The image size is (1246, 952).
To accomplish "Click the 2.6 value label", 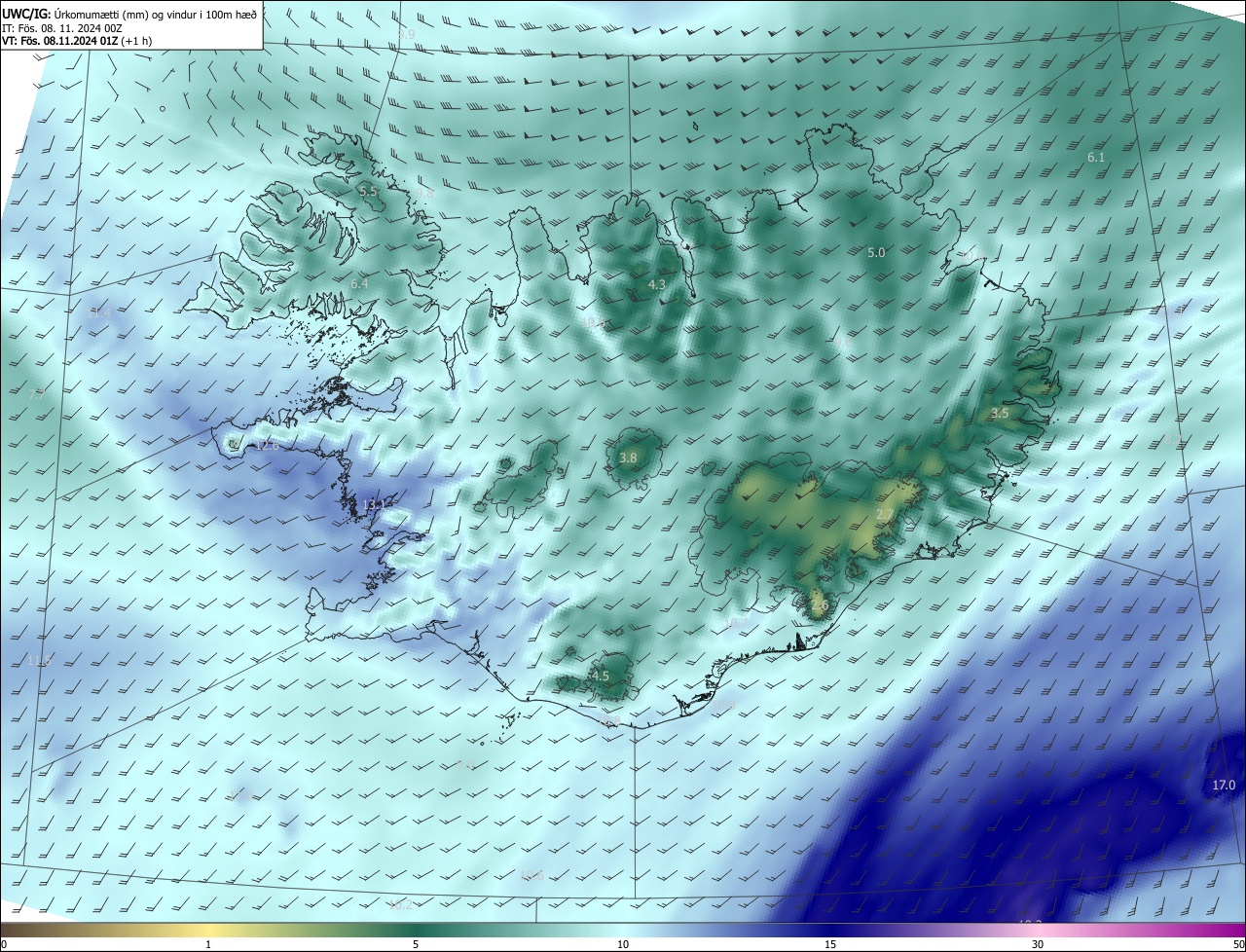I will 820,605.
